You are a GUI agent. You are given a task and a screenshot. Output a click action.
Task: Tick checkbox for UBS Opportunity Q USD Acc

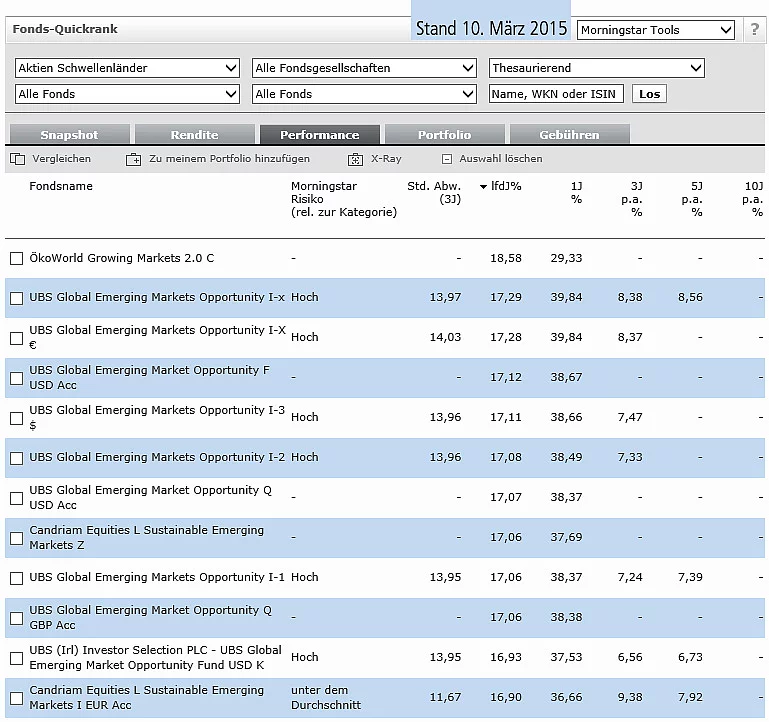[16, 498]
